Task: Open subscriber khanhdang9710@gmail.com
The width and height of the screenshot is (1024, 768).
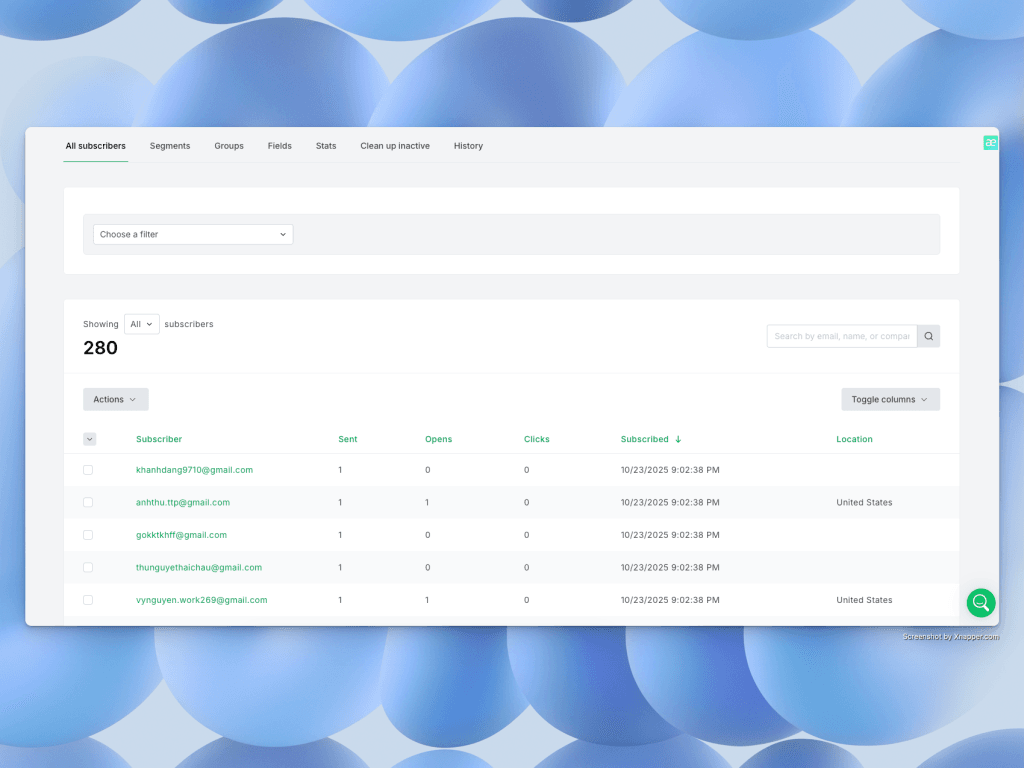Action: pos(194,470)
